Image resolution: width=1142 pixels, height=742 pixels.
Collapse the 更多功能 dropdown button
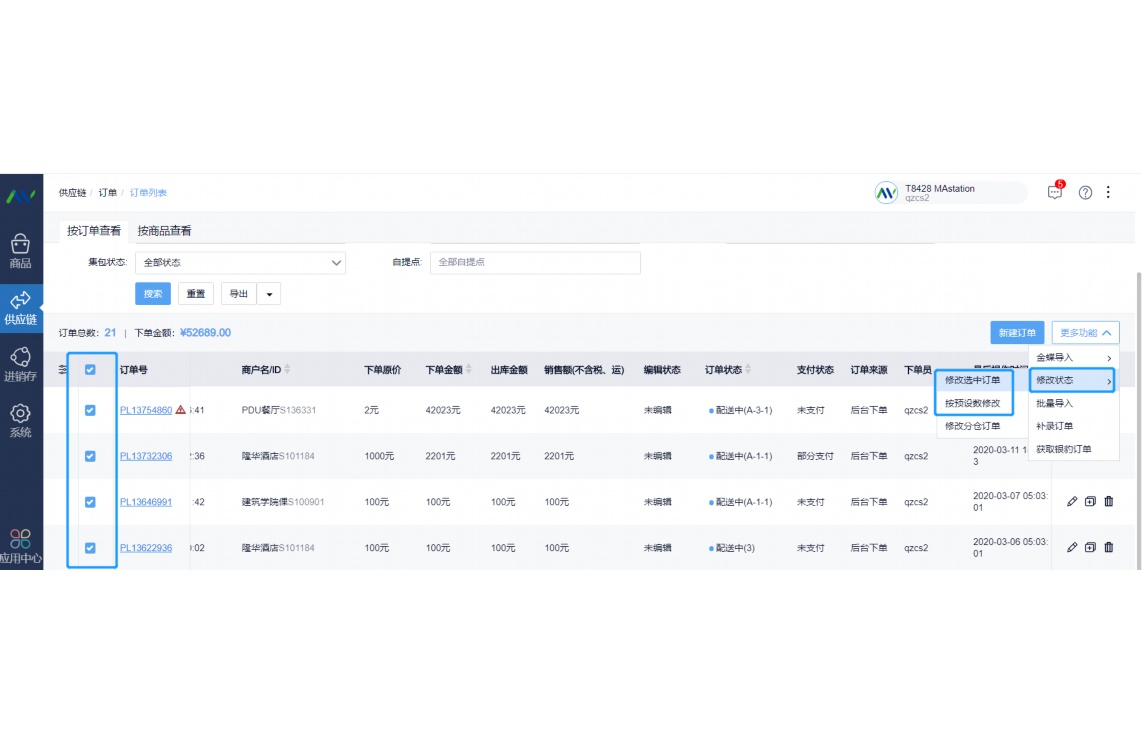point(1085,333)
